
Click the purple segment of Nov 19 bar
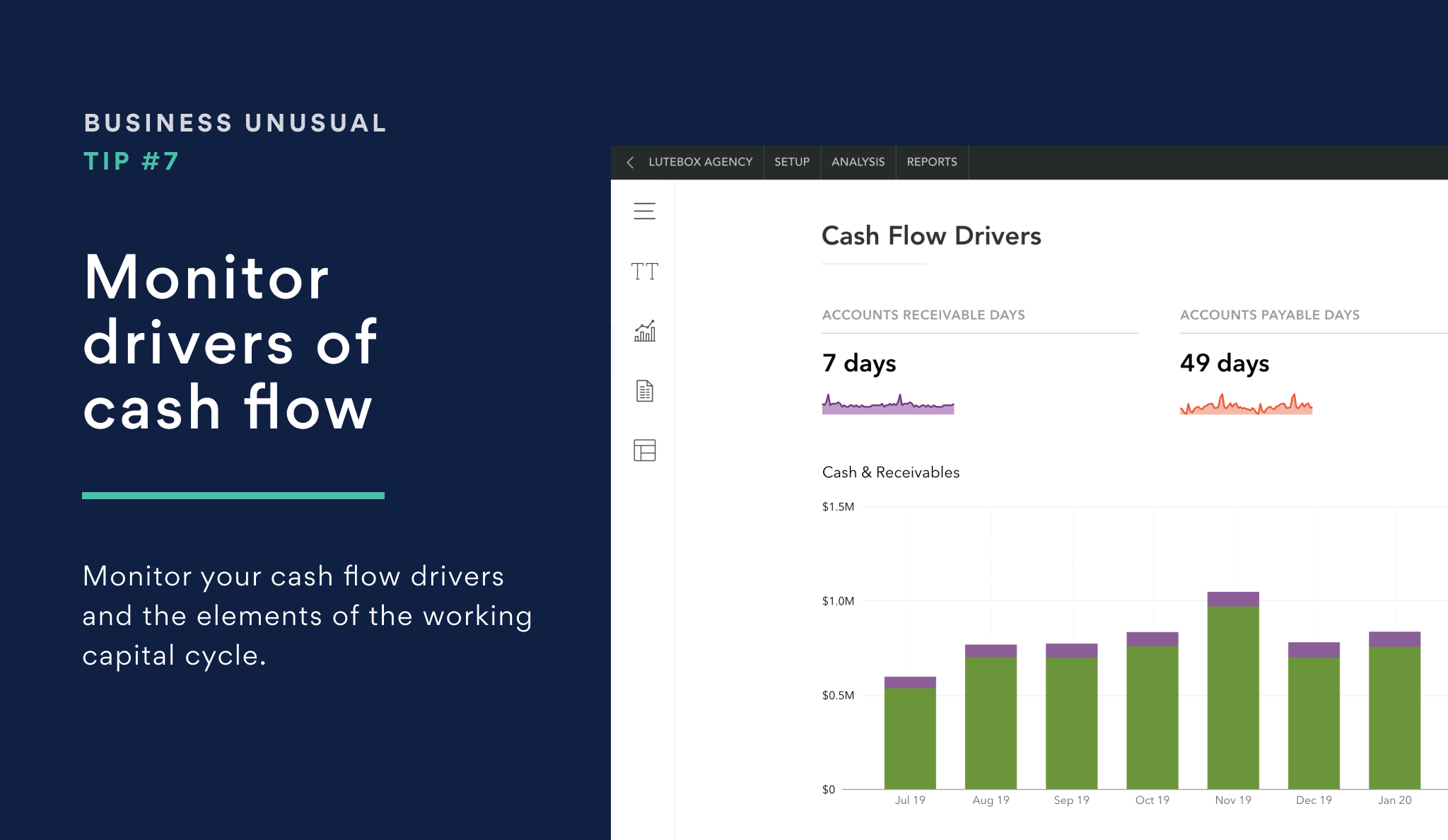tap(1233, 599)
